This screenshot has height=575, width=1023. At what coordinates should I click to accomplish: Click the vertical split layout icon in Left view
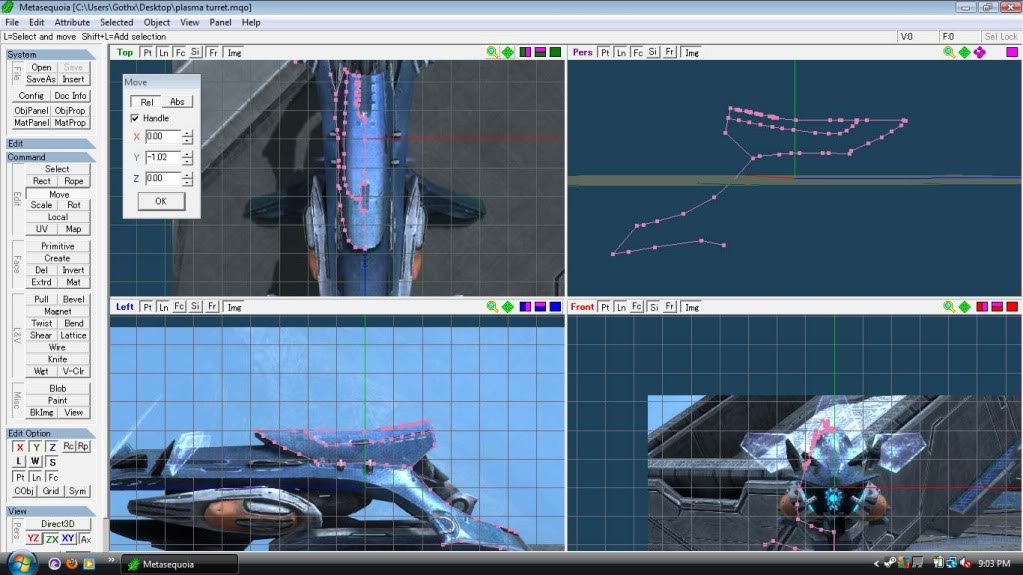pyautogui.click(x=525, y=307)
